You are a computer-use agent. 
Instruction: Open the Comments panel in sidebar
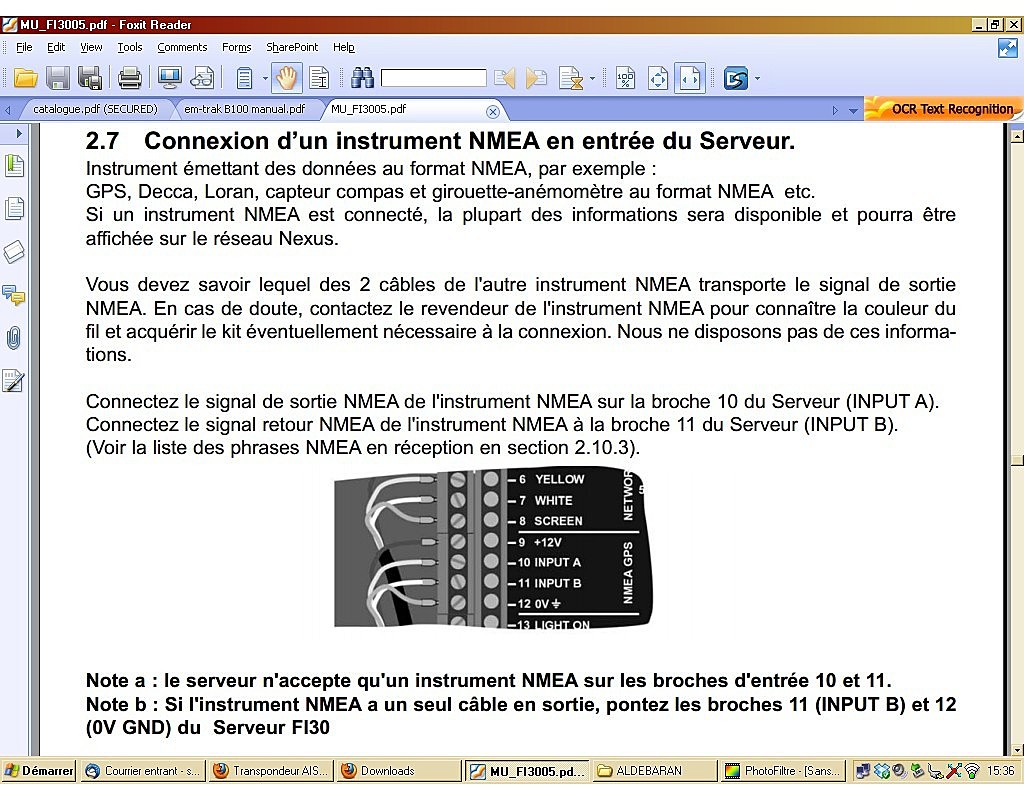pos(14,295)
